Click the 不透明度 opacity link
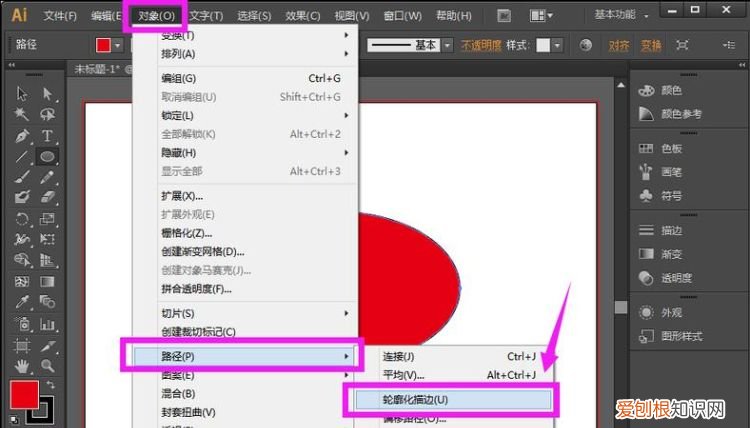The height and width of the screenshot is (428, 750). 481,45
